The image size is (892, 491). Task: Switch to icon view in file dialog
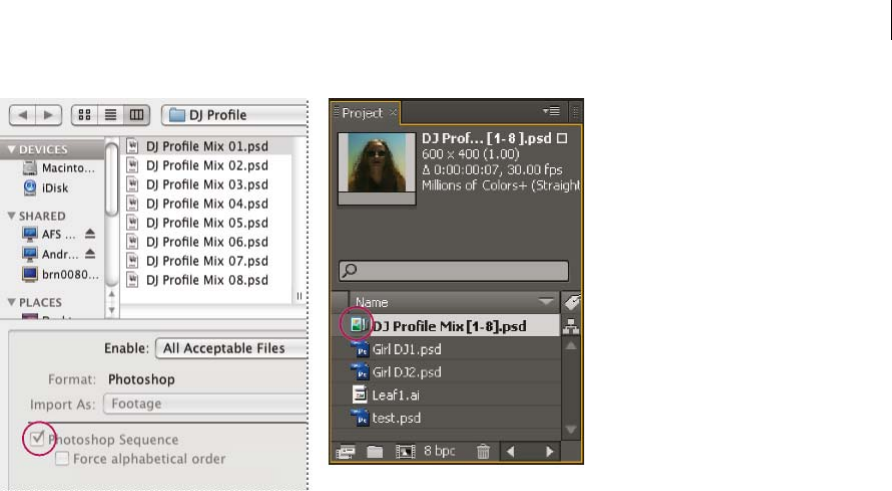84,115
